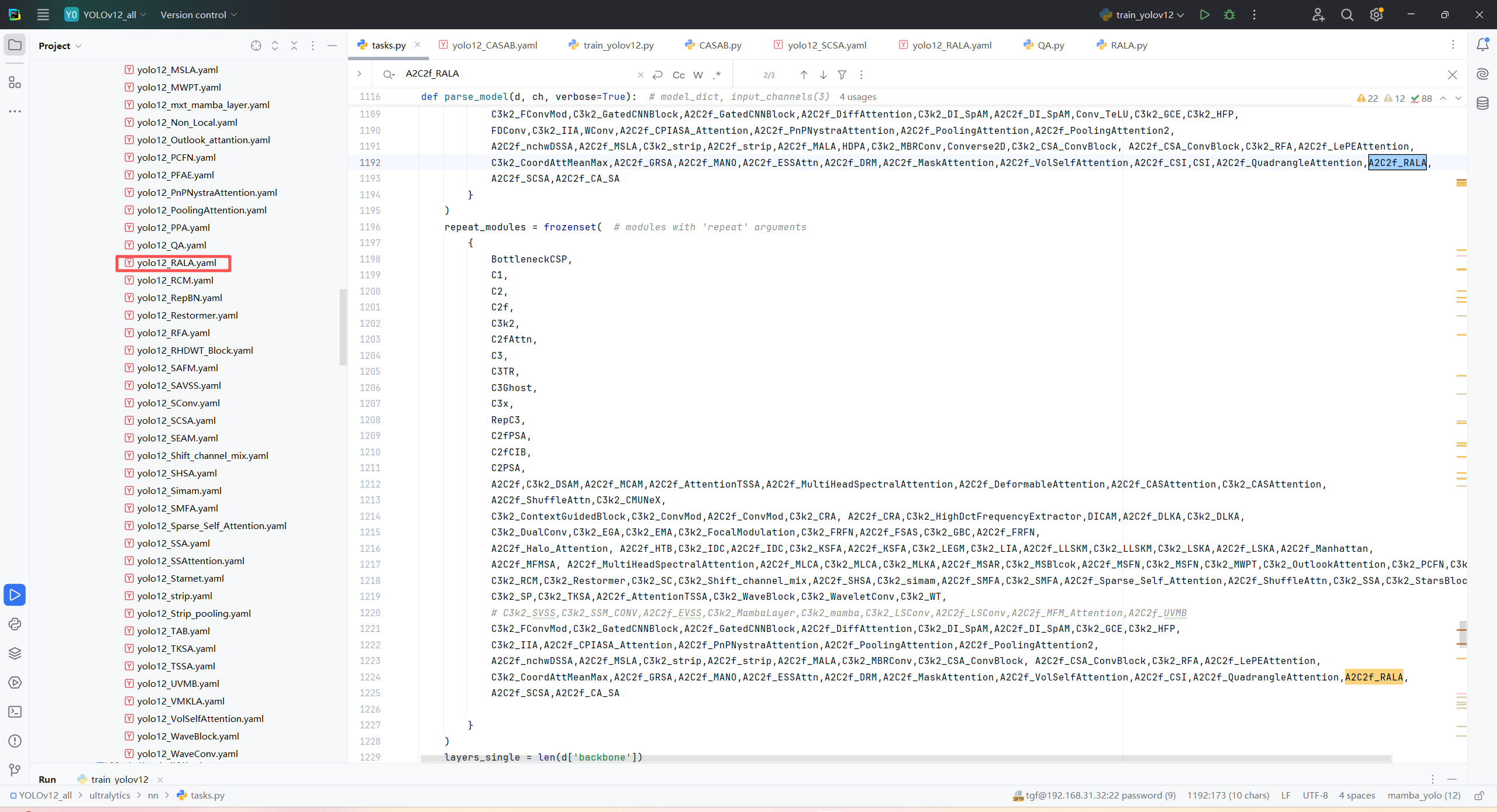Image resolution: width=1497 pixels, height=812 pixels.
Task: Open the Version control dropdown
Action: [198, 15]
